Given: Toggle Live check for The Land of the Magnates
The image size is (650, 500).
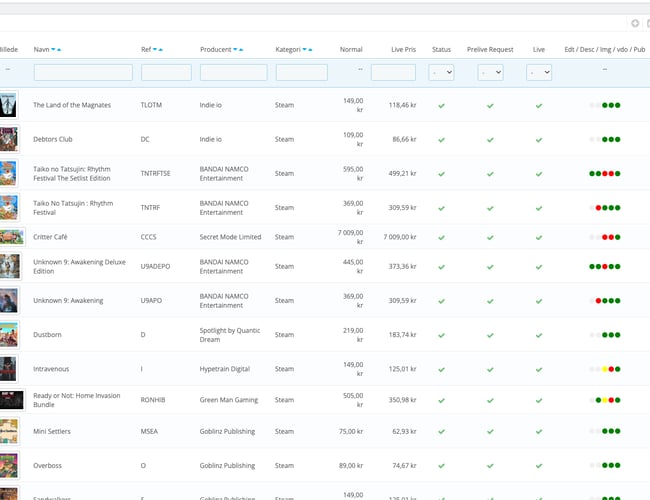Looking at the screenshot, I should click(539, 105).
